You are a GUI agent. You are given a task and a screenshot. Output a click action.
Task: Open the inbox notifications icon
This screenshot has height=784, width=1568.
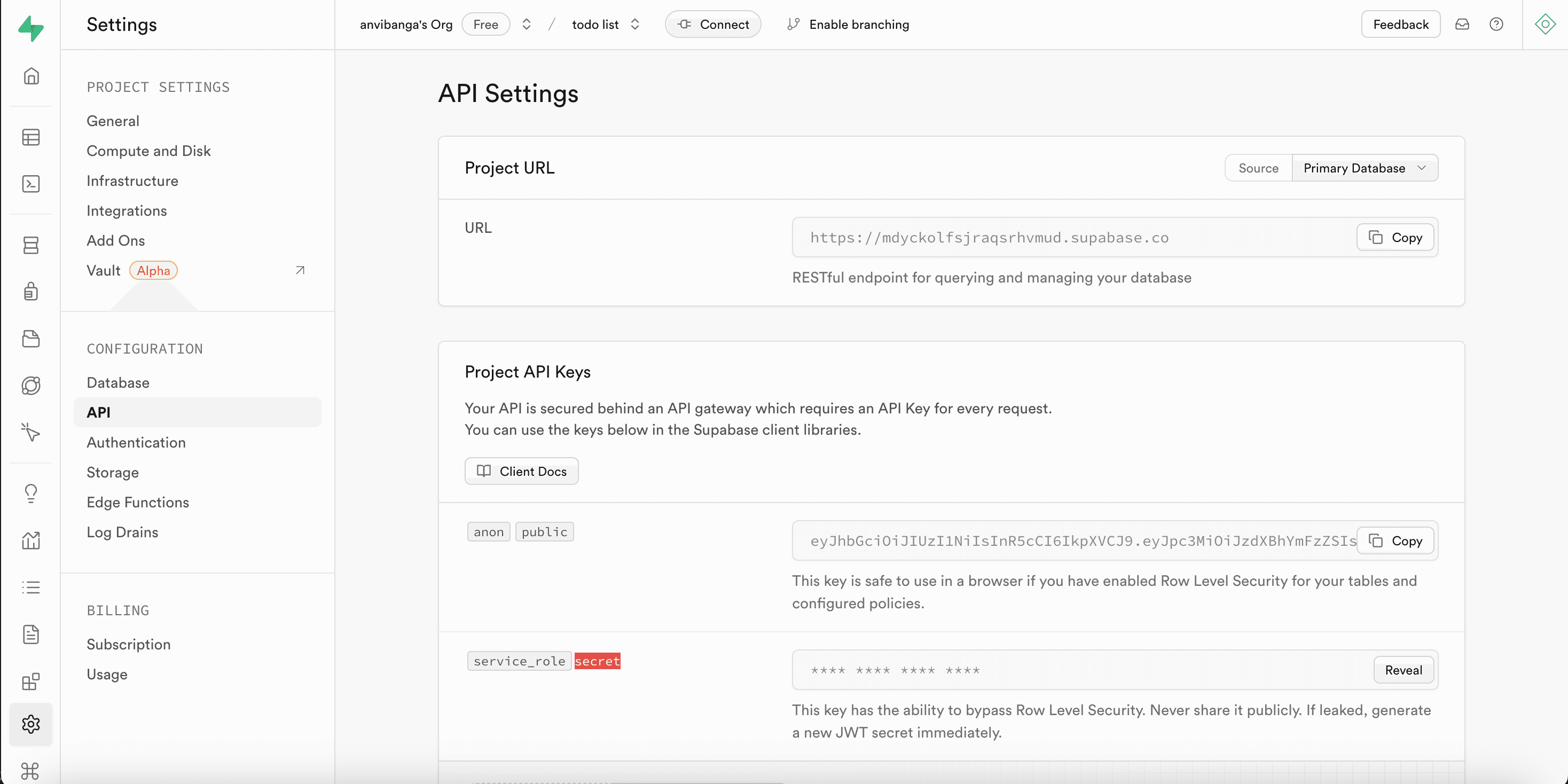coord(1463,23)
